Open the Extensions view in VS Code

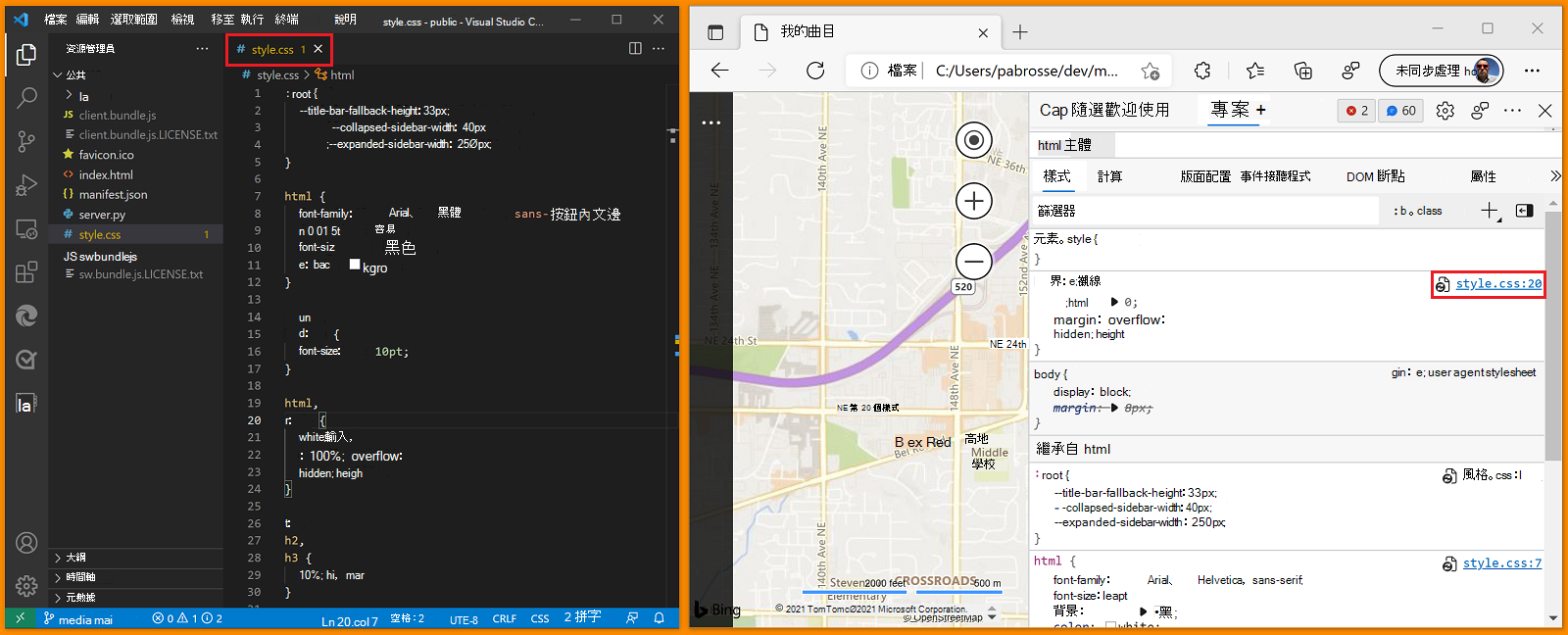tap(26, 272)
